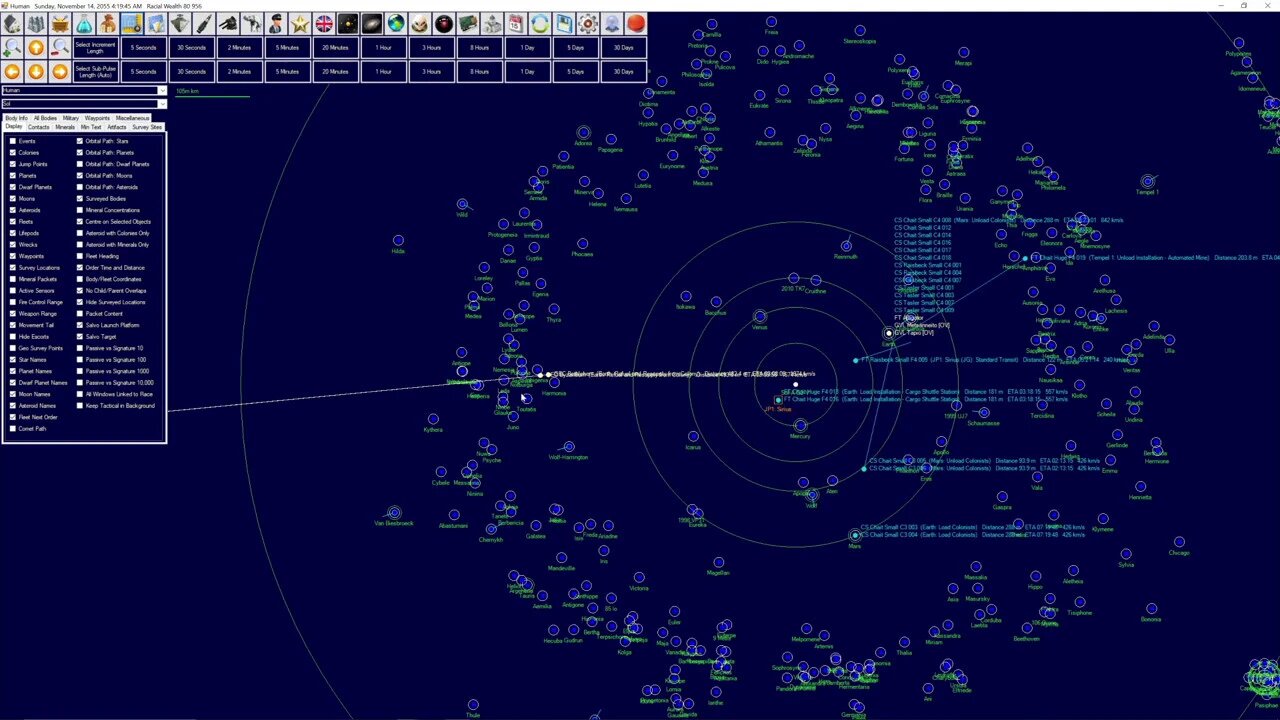Click the Tempel 1 comet marker
Viewport: 1280px width, 720px height.
1148,181
